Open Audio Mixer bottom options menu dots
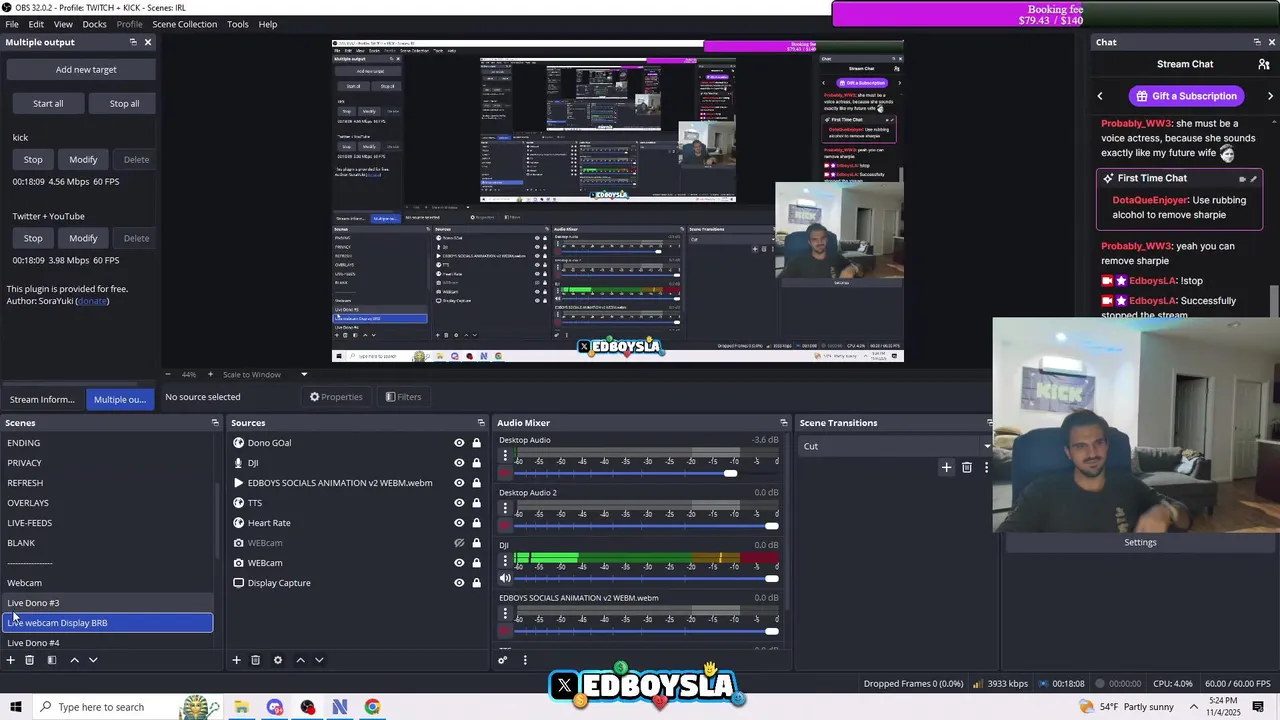This screenshot has height=720, width=1280. [525, 660]
